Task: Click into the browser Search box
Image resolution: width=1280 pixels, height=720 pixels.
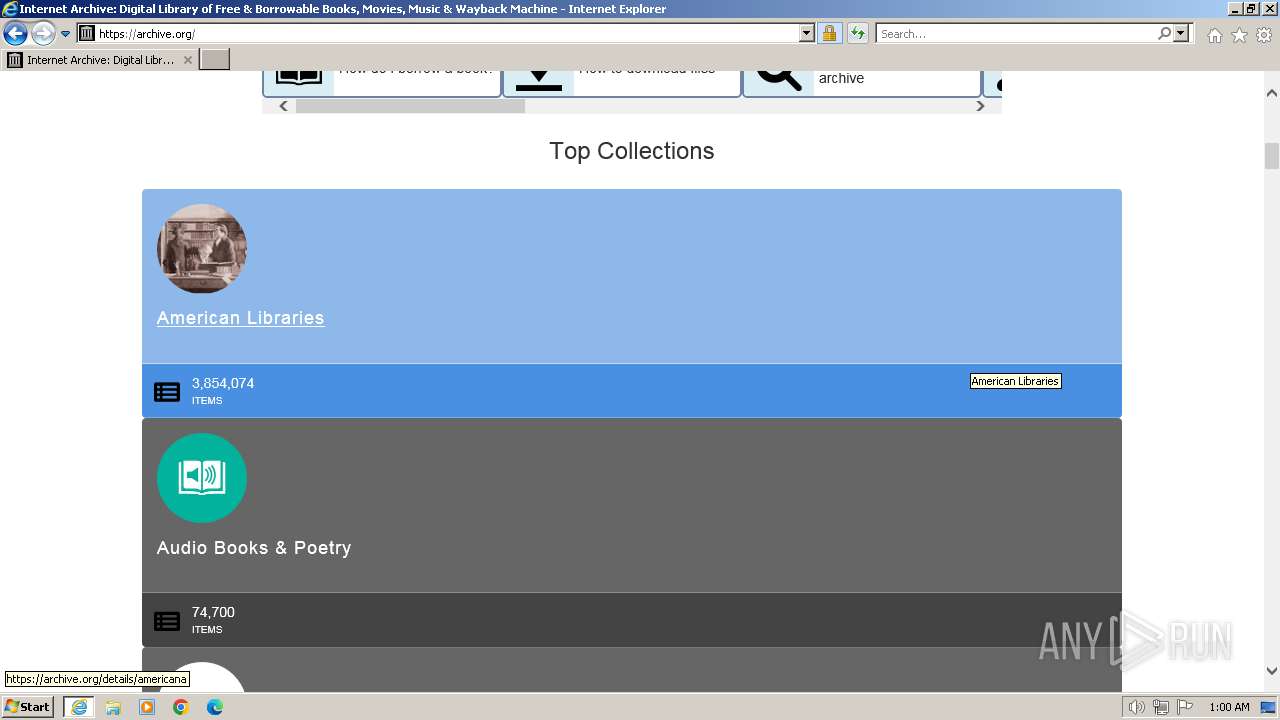Action: click(x=1017, y=33)
